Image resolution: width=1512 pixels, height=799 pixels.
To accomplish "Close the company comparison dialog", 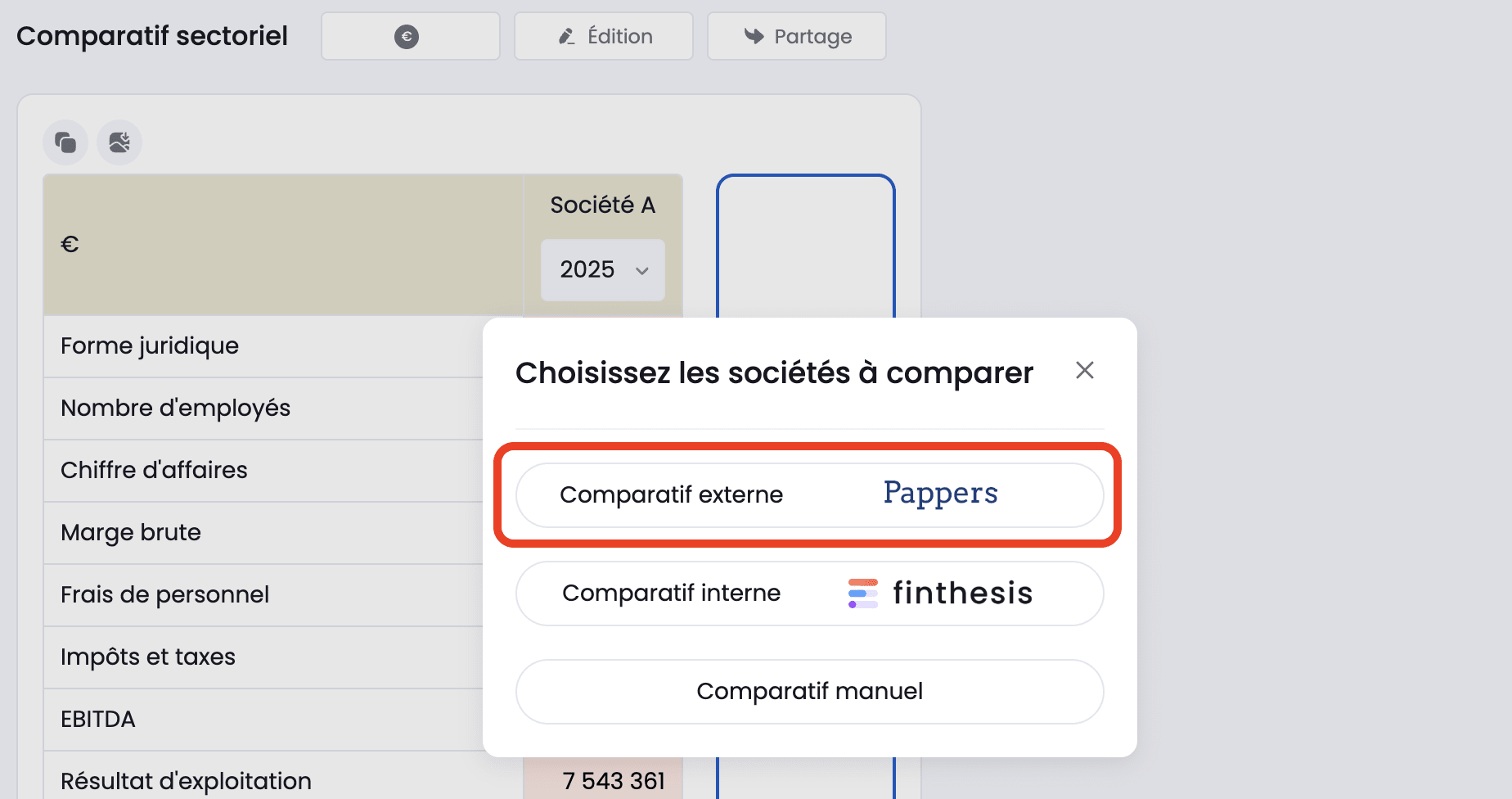I will 1085,371.
